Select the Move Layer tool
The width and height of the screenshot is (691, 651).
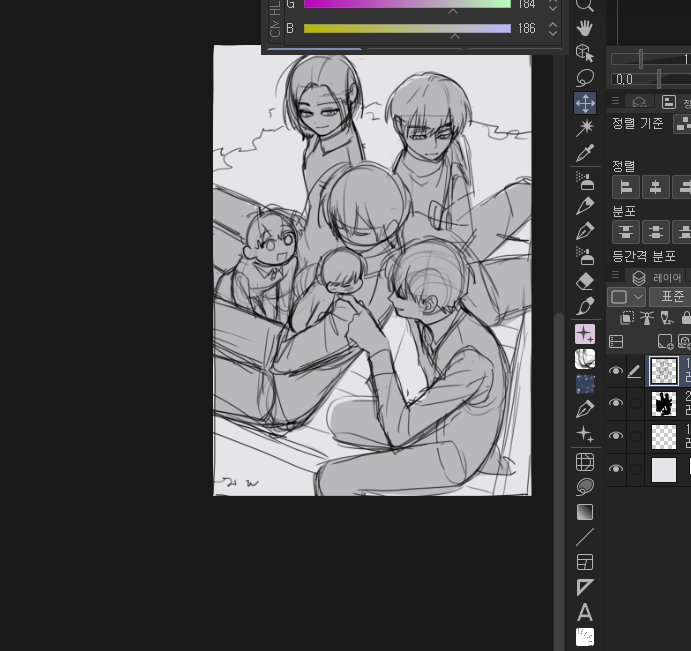point(585,103)
